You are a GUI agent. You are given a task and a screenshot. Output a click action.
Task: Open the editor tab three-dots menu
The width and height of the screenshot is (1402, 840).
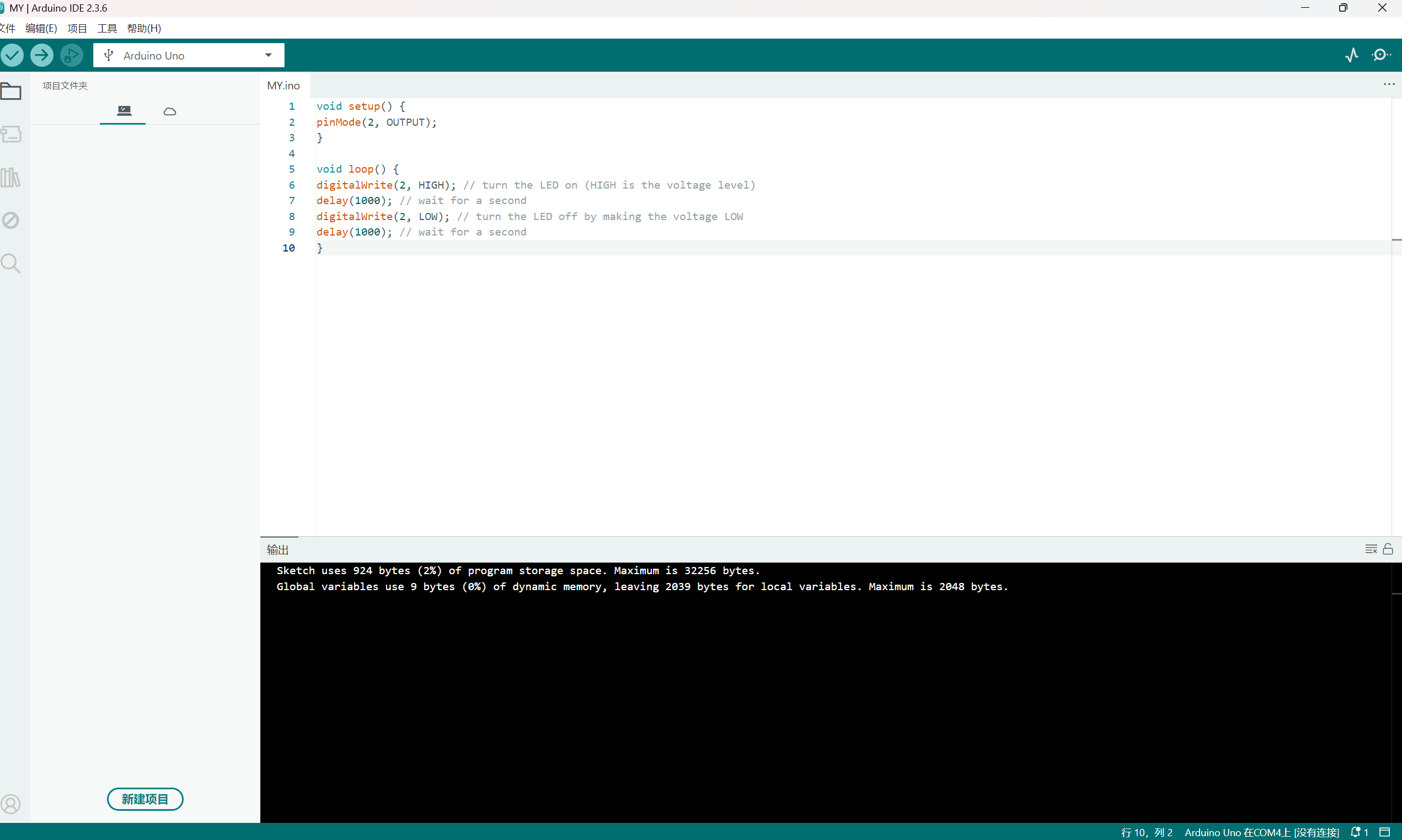tap(1388, 84)
